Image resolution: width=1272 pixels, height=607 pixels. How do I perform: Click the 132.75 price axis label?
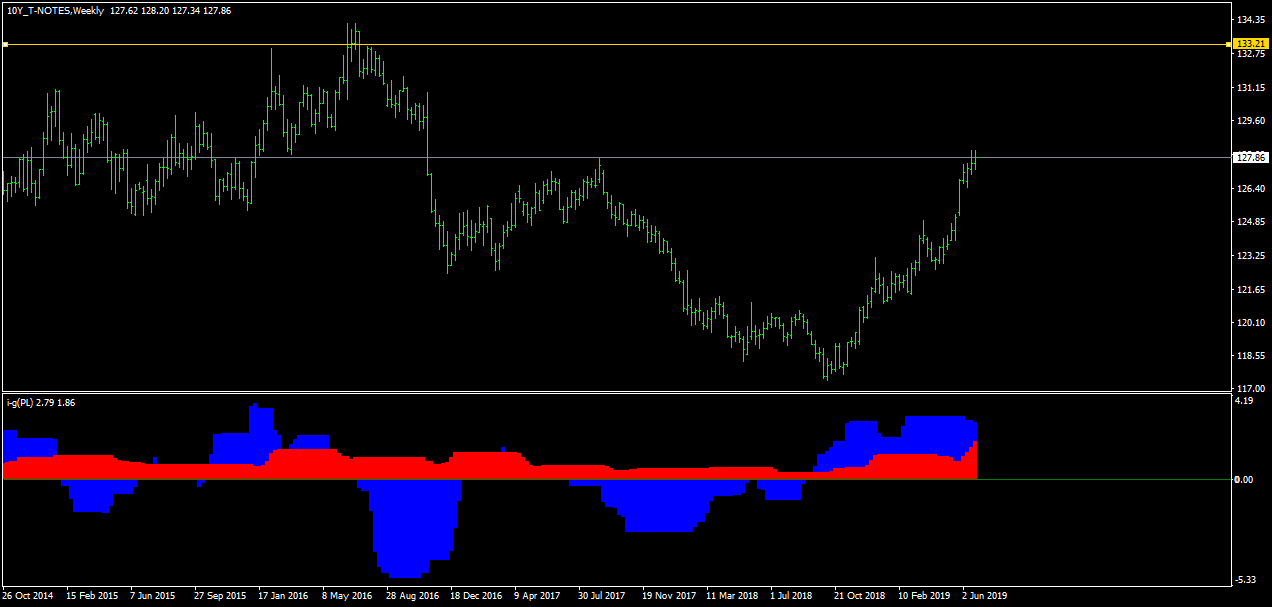coord(1251,54)
